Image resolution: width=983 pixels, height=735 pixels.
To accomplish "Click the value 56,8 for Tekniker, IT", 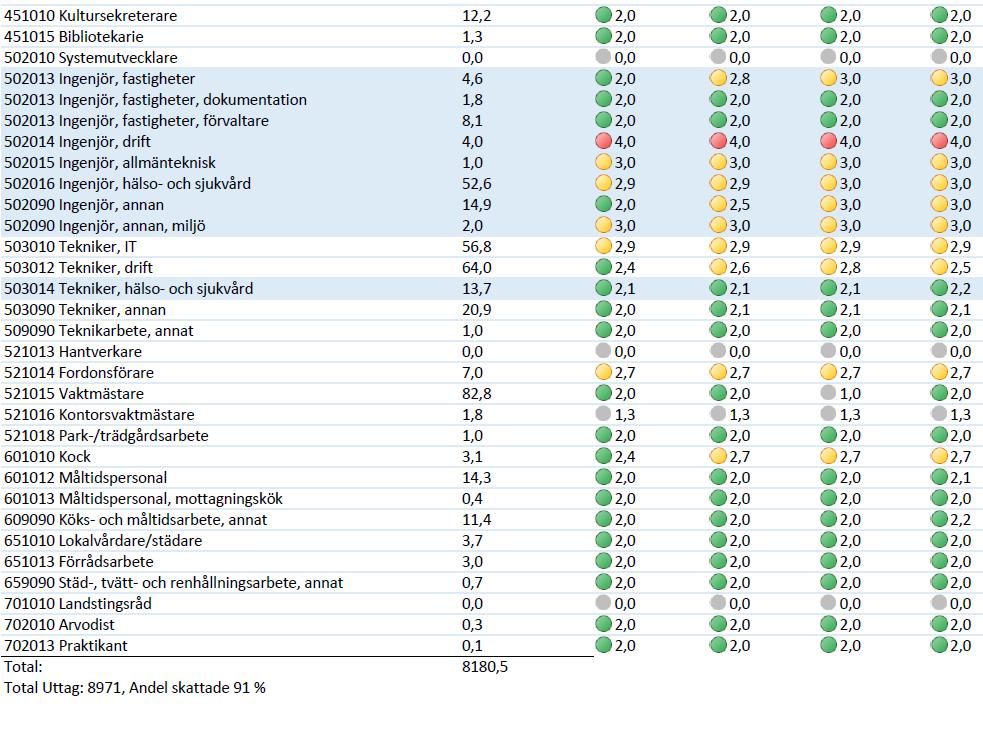I will pos(476,246).
